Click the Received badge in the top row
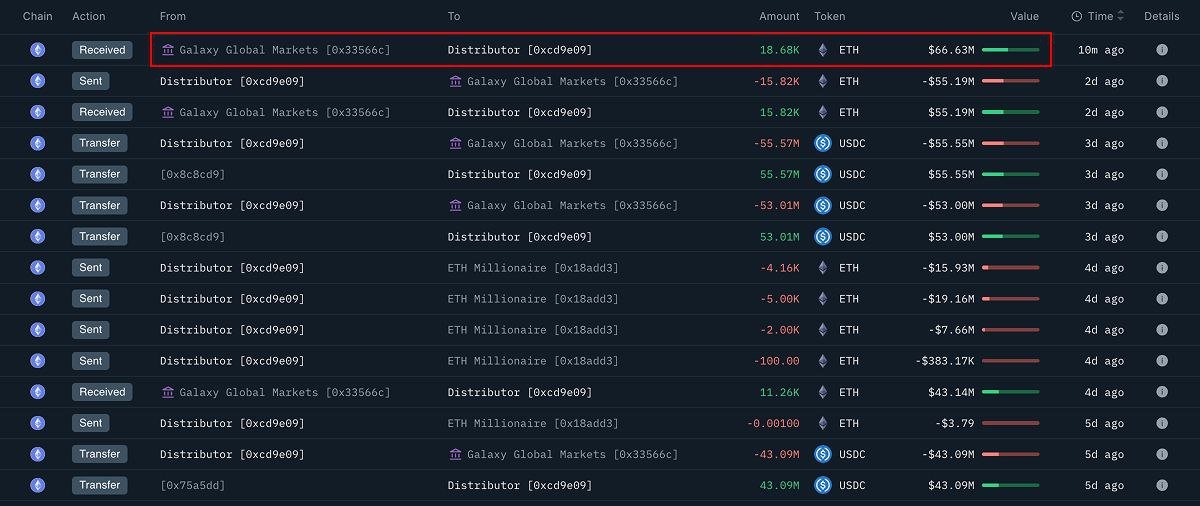Image resolution: width=1200 pixels, height=506 pixels. [102, 50]
